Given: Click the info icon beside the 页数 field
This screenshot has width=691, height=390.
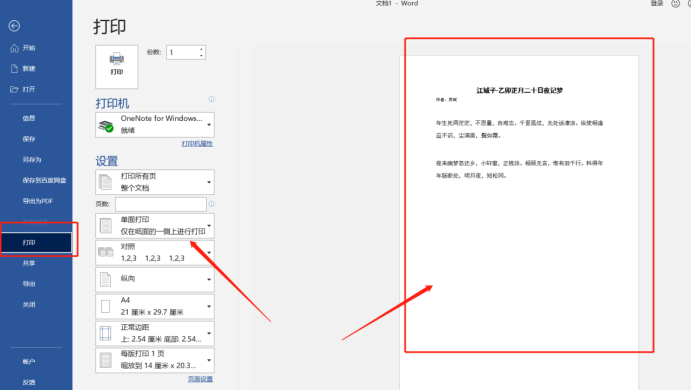Looking at the screenshot, I should (x=212, y=204).
